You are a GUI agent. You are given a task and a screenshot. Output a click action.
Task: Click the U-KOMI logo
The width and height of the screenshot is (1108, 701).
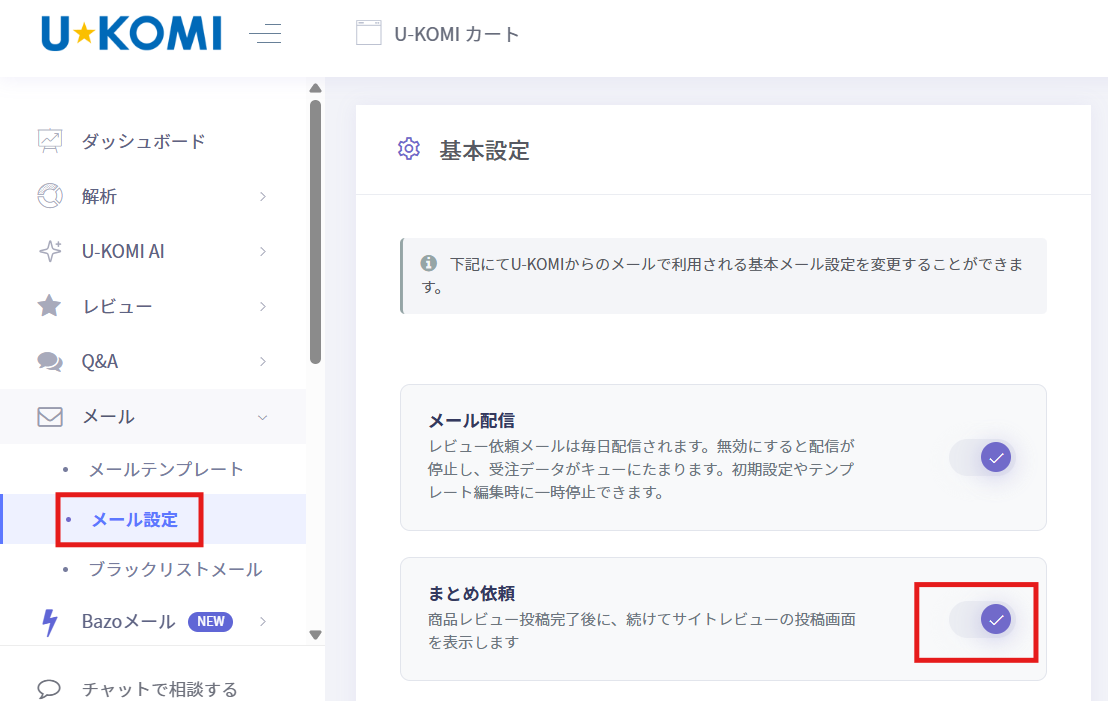point(131,33)
